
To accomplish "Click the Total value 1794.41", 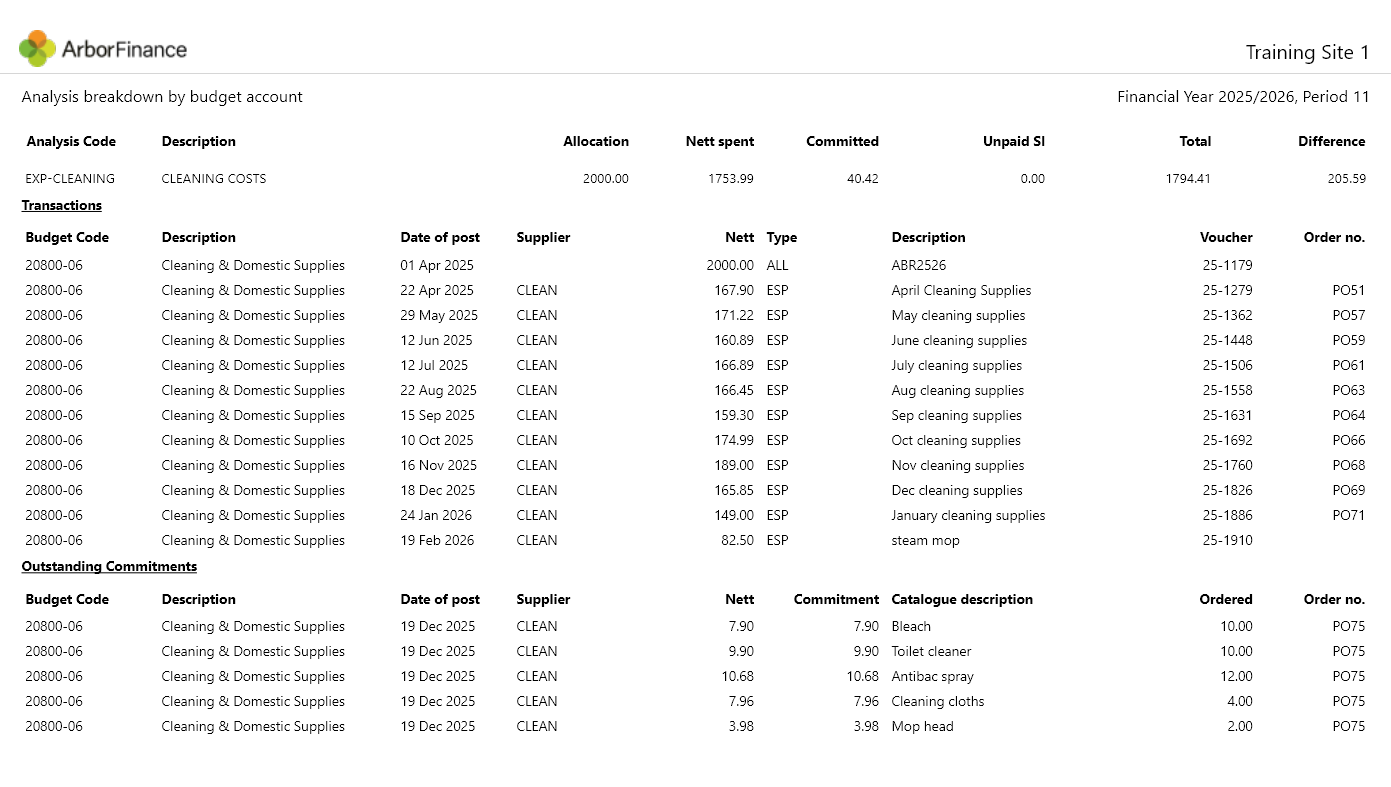I will click(1188, 179).
